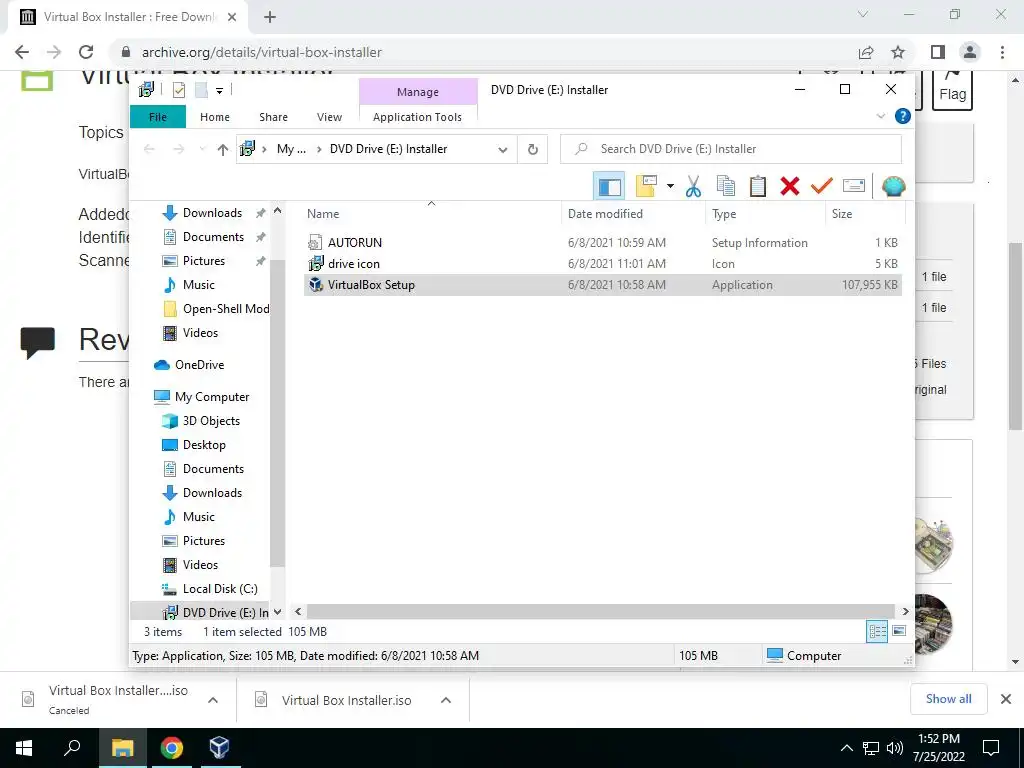Screen dimensions: 1024x768
Task: Select OneDrive in navigation pane
Action: point(199,364)
